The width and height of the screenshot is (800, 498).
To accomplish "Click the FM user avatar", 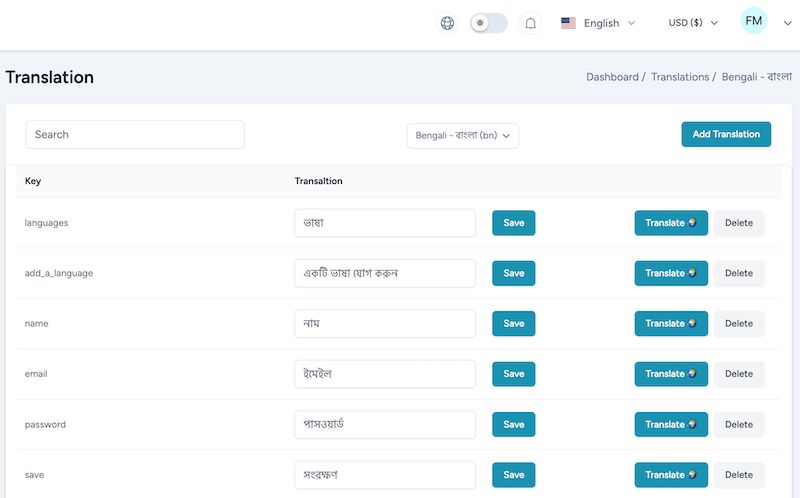I will coord(754,21).
